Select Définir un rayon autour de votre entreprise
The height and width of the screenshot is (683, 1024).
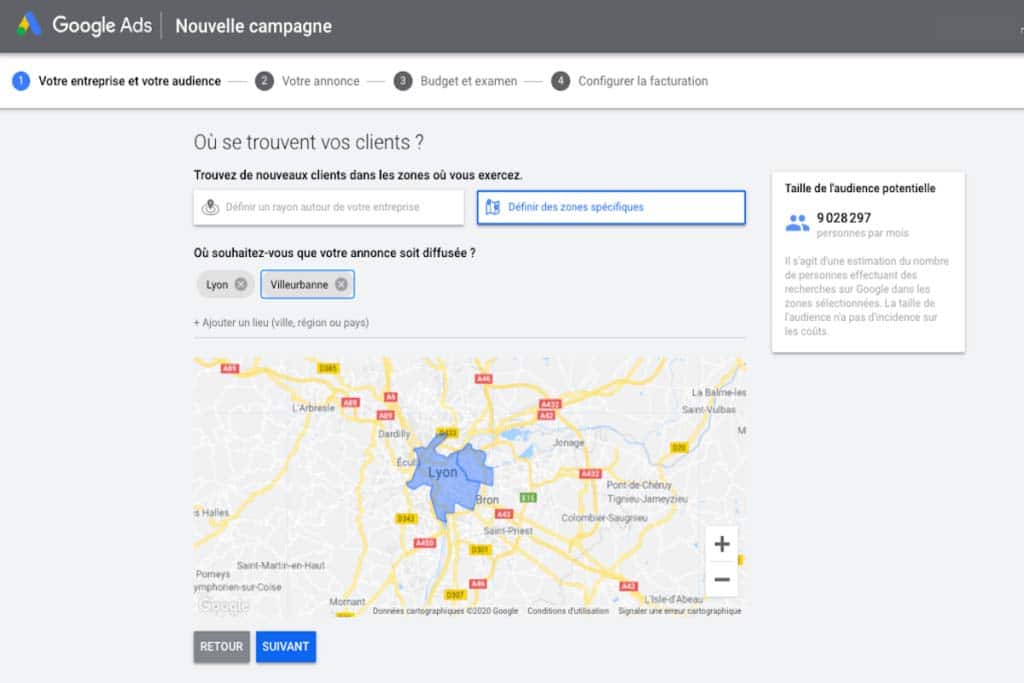tap(328, 207)
